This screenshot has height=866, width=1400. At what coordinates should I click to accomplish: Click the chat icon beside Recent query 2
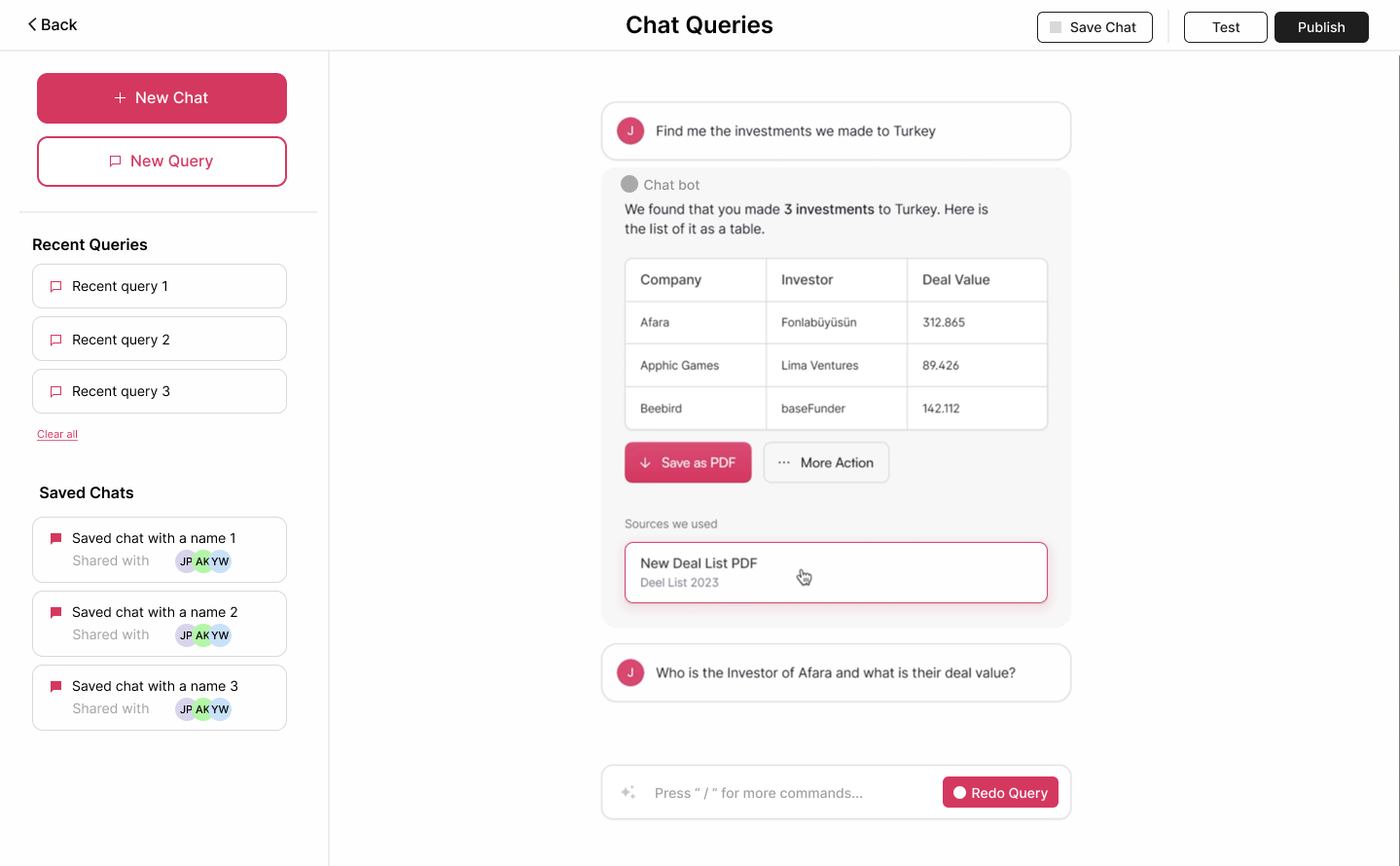55,340
